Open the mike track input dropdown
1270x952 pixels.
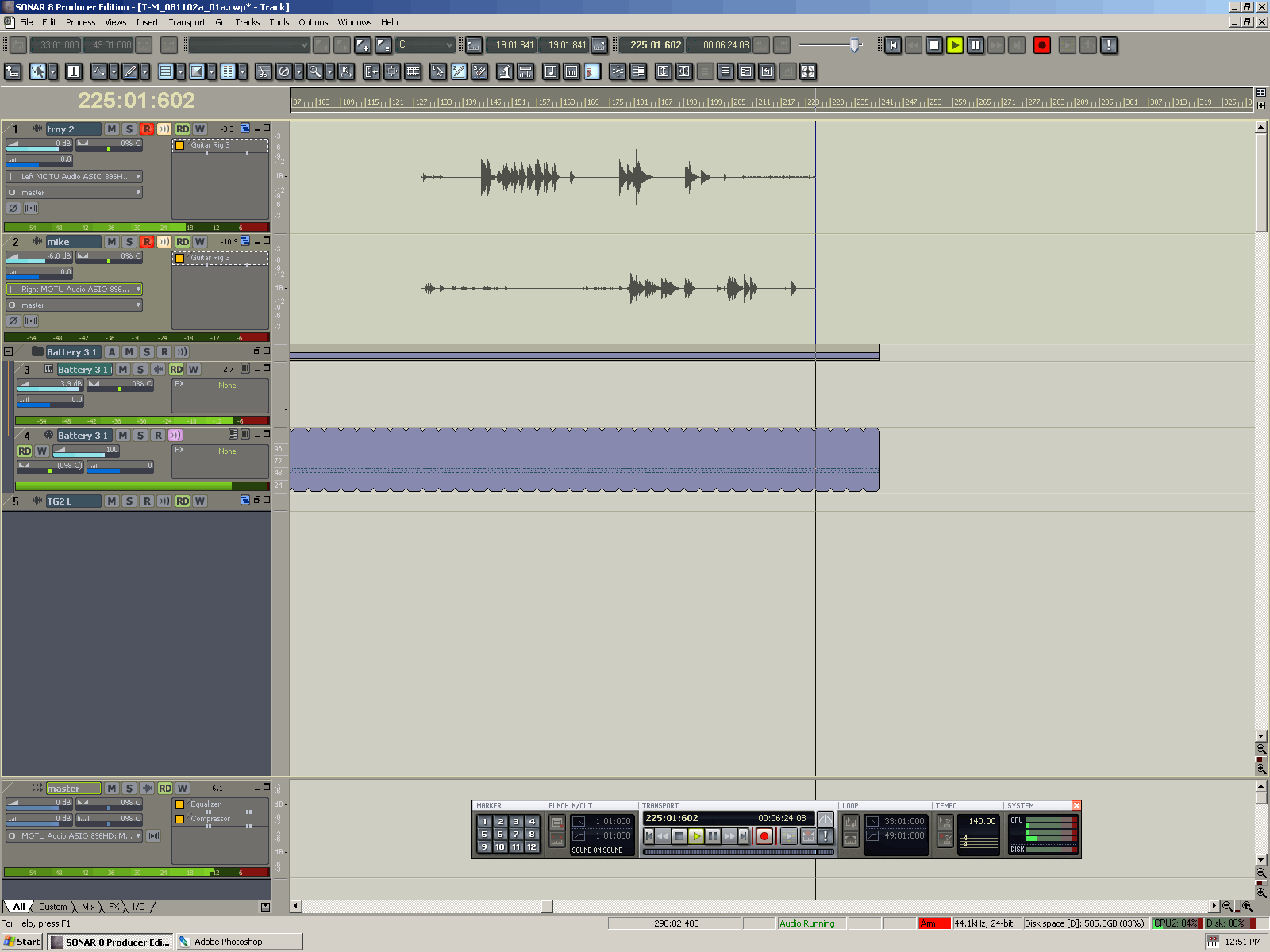click(138, 290)
